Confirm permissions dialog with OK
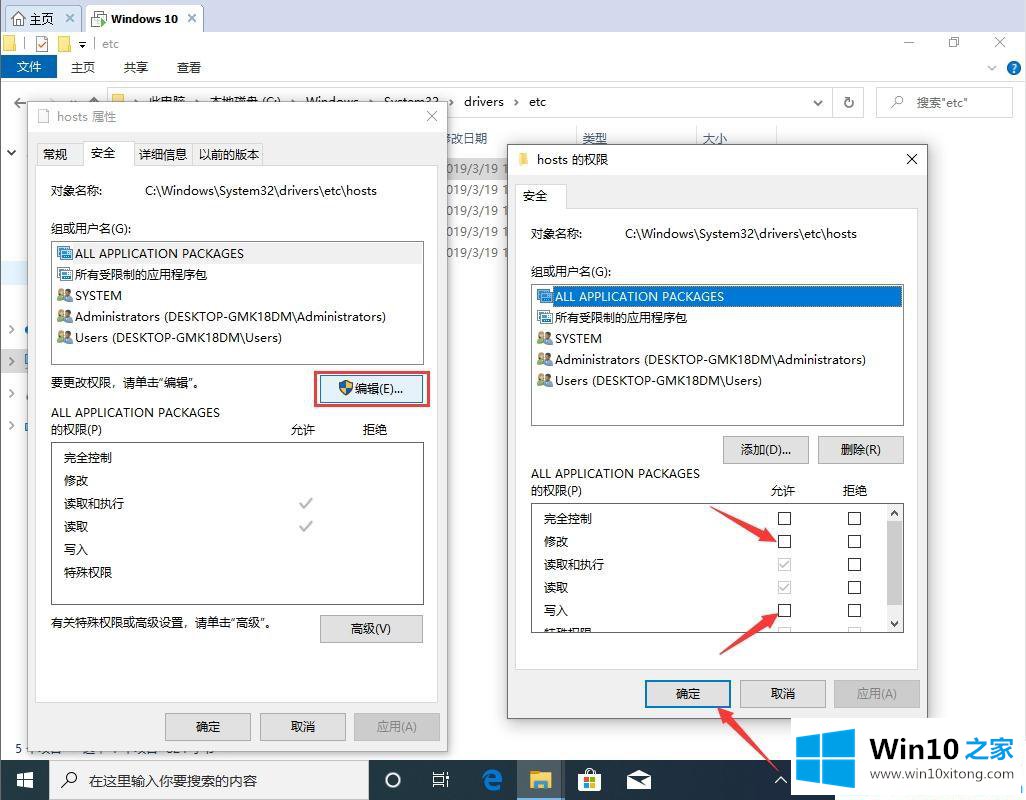The height and width of the screenshot is (800, 1026). coord(688,694)
